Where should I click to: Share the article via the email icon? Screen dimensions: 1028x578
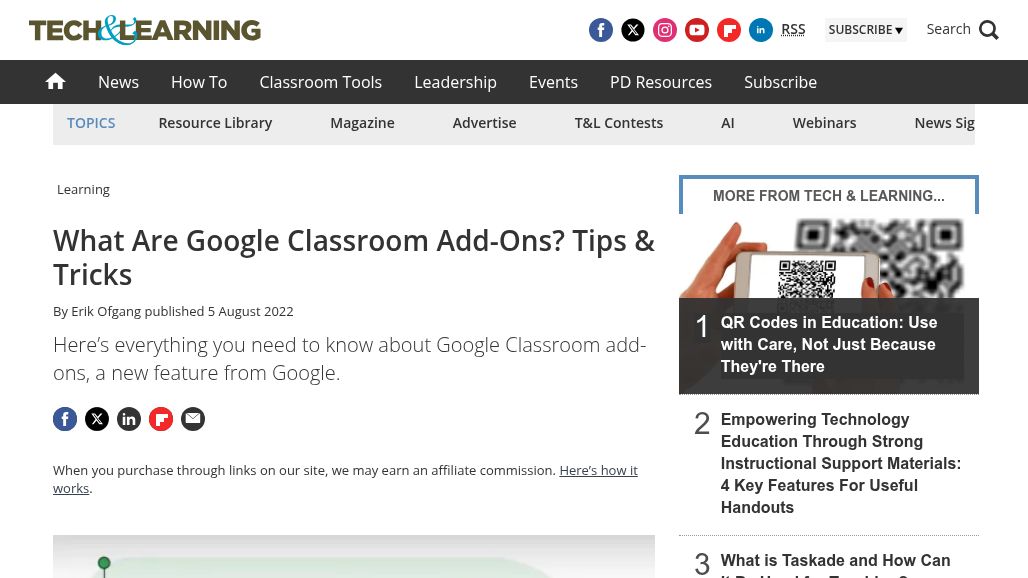192,418
